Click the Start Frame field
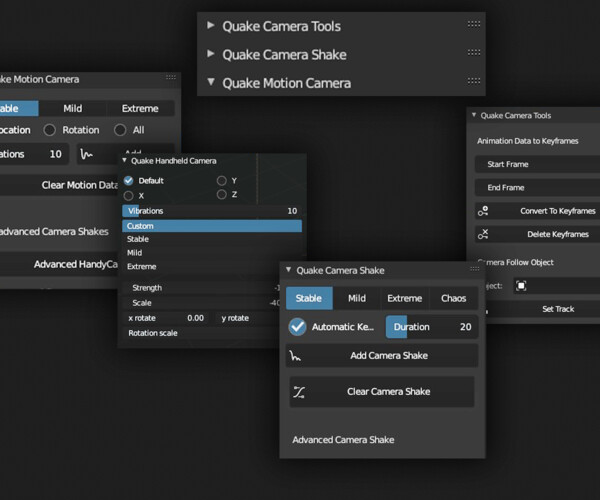 pyautogui.click(x=537, y=164)
